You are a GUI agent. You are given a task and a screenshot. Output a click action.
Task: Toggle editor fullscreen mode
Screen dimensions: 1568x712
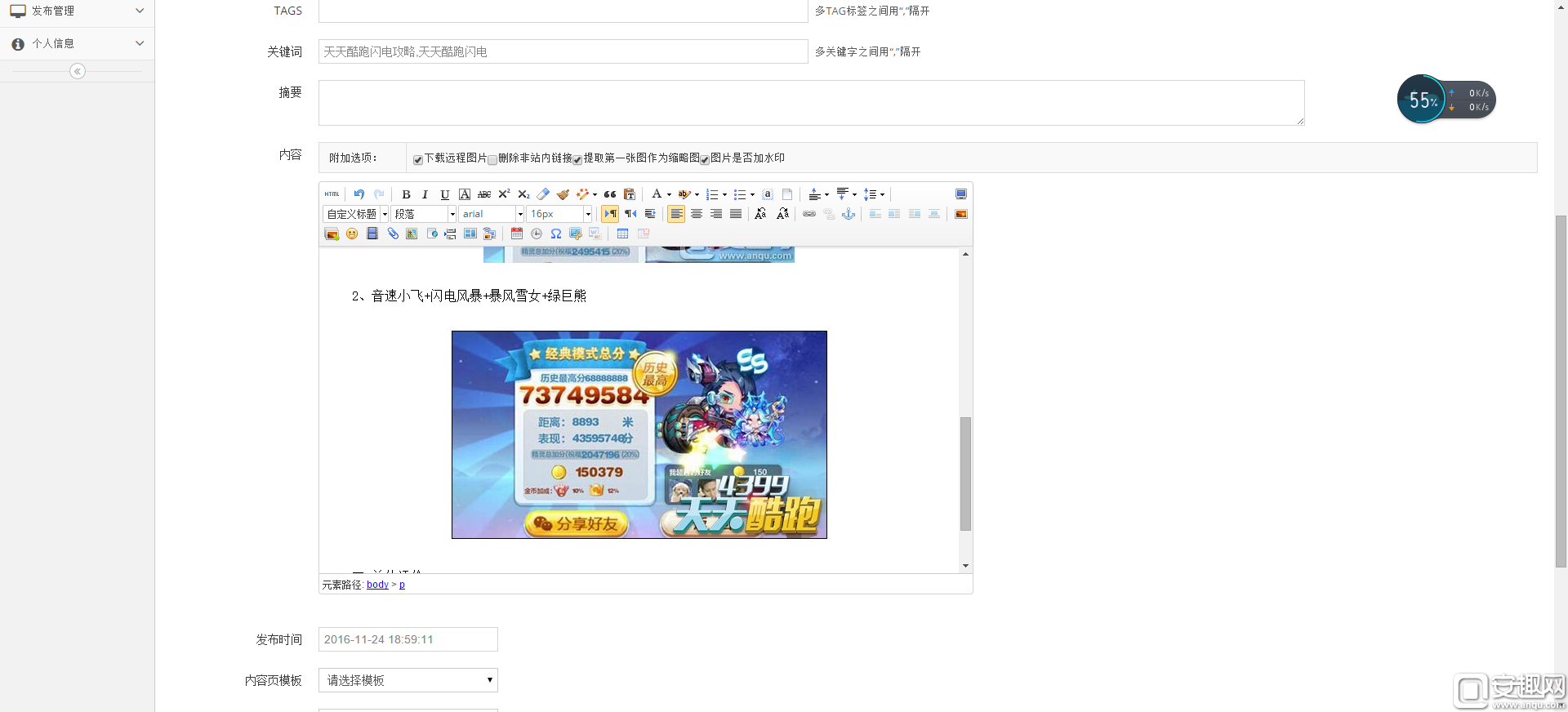pyautogui.click(x=961, y=194)
